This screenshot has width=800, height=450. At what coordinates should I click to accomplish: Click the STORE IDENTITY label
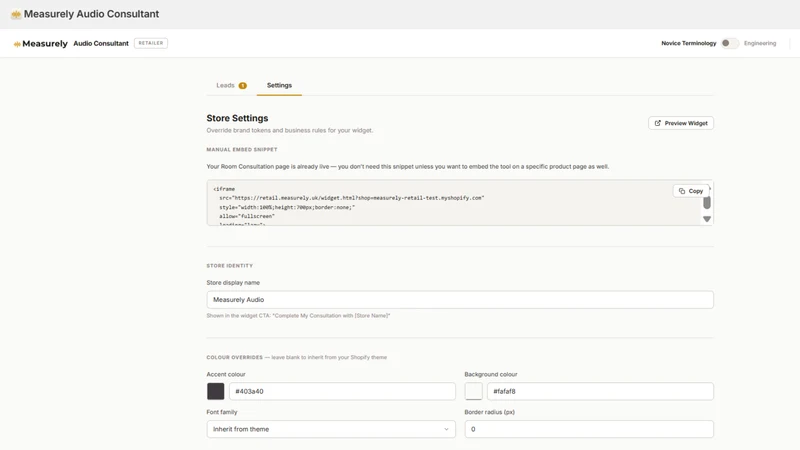tap(230, 266)
